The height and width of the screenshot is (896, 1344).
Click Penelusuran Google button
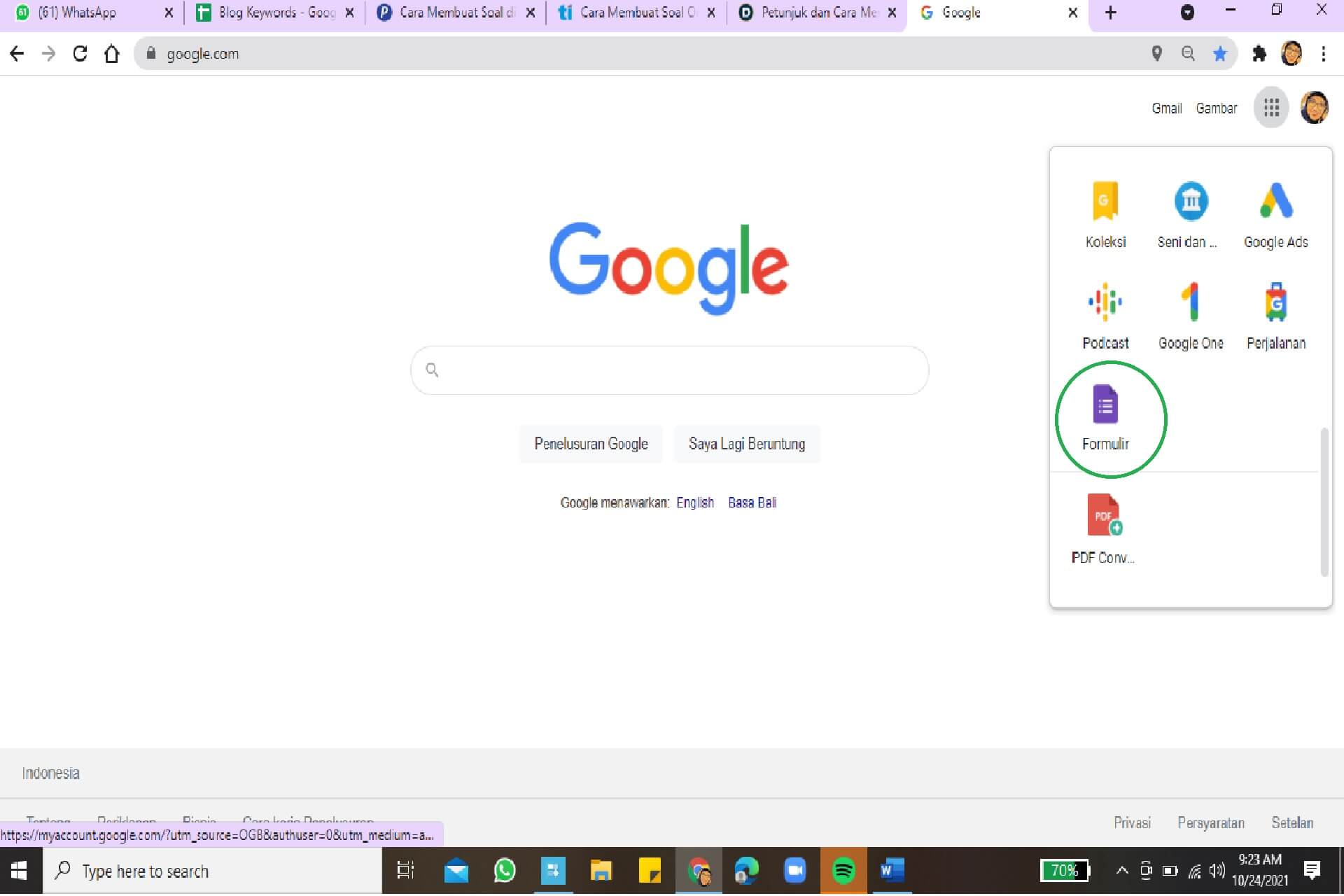(590, 443)
